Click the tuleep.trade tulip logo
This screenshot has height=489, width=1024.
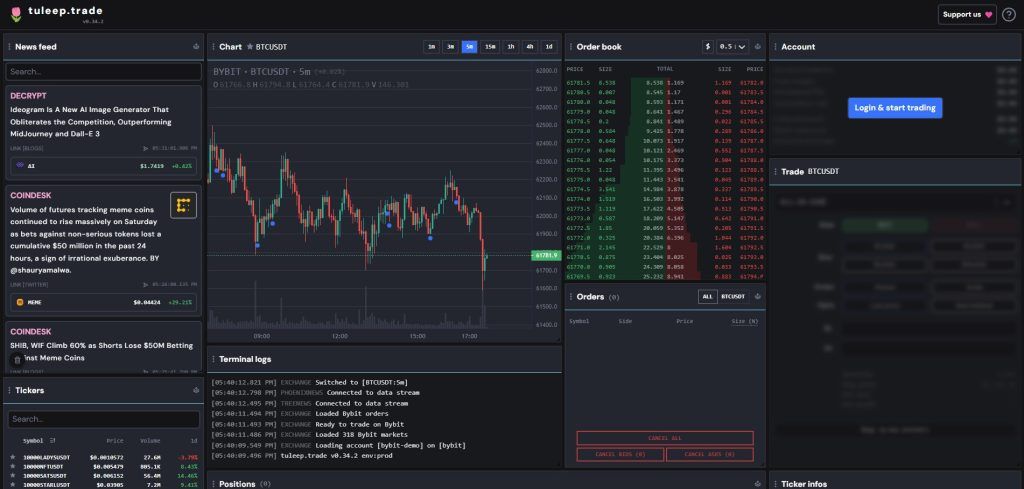(15, 12)
